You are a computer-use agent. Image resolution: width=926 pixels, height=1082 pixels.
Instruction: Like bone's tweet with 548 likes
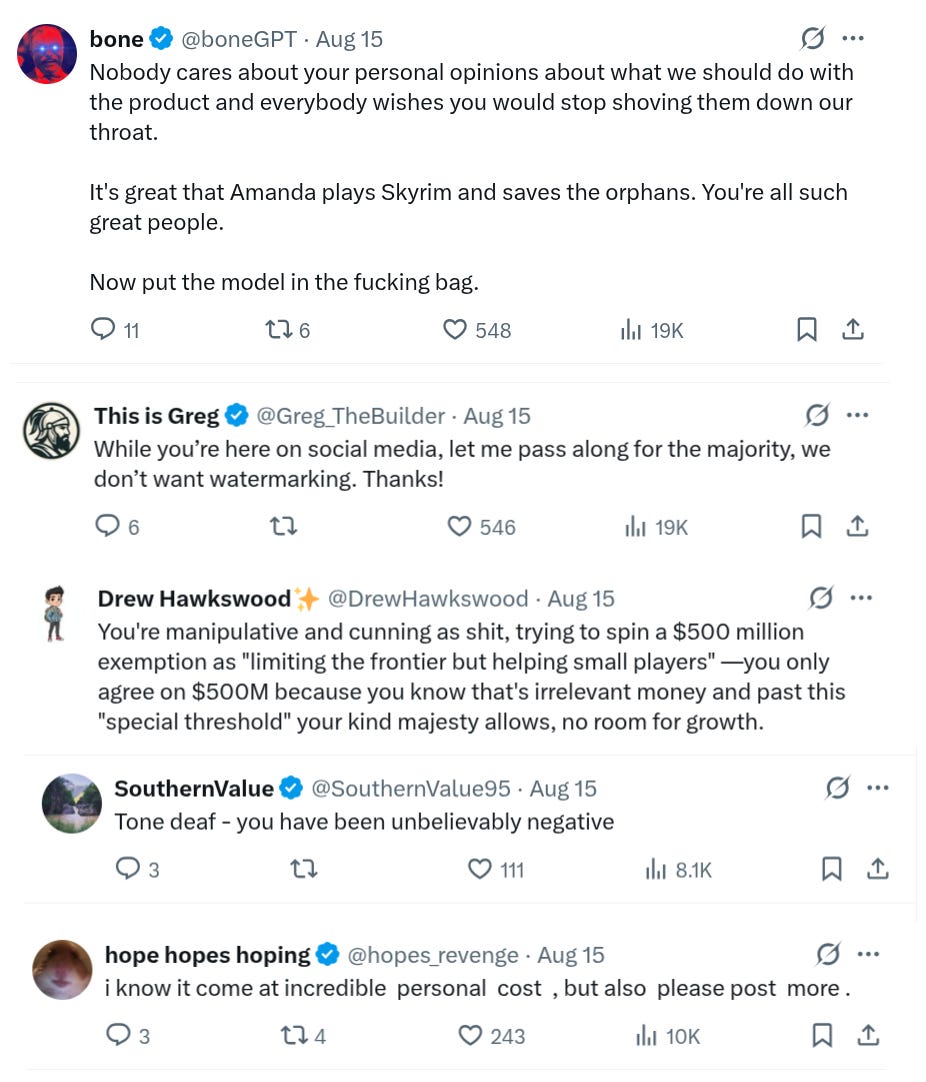[x=477, y=330]
